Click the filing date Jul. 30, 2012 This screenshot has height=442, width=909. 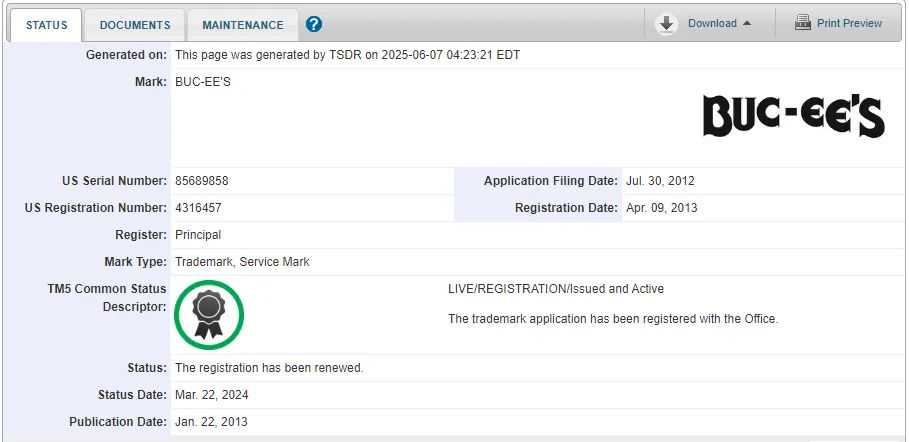click(x=660, y=181)
